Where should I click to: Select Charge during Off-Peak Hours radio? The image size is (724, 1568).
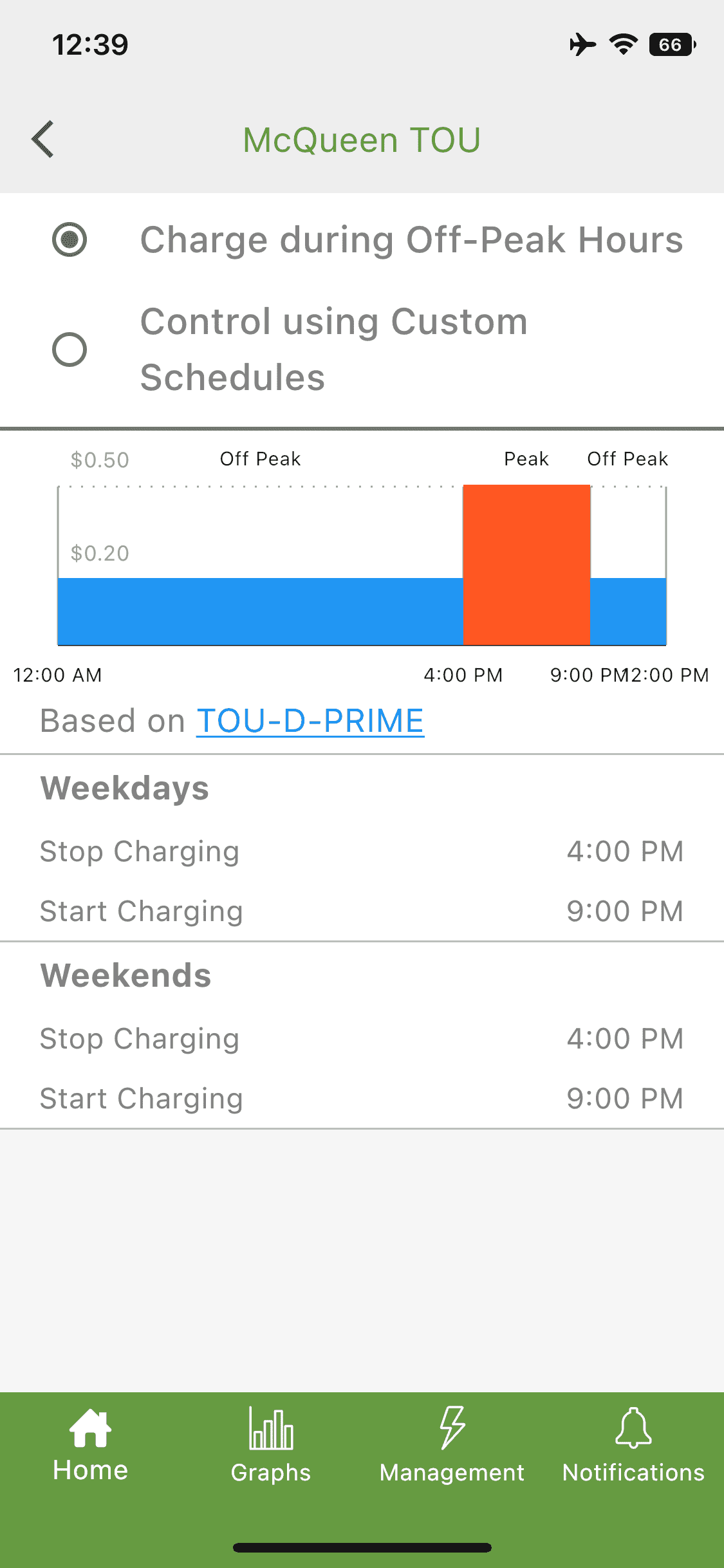70,240
